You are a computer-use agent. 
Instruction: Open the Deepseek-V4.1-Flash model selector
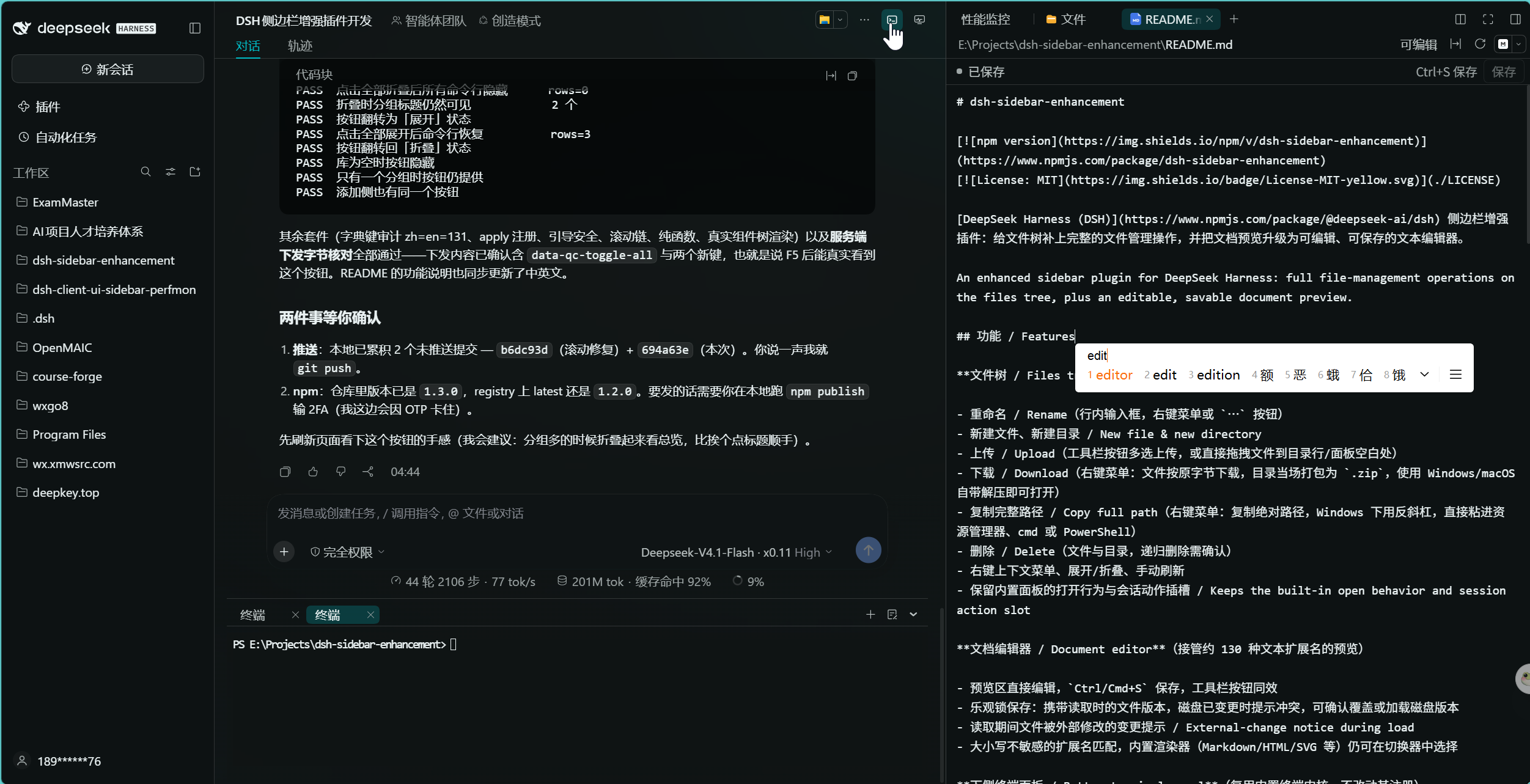tap(736, 552)
